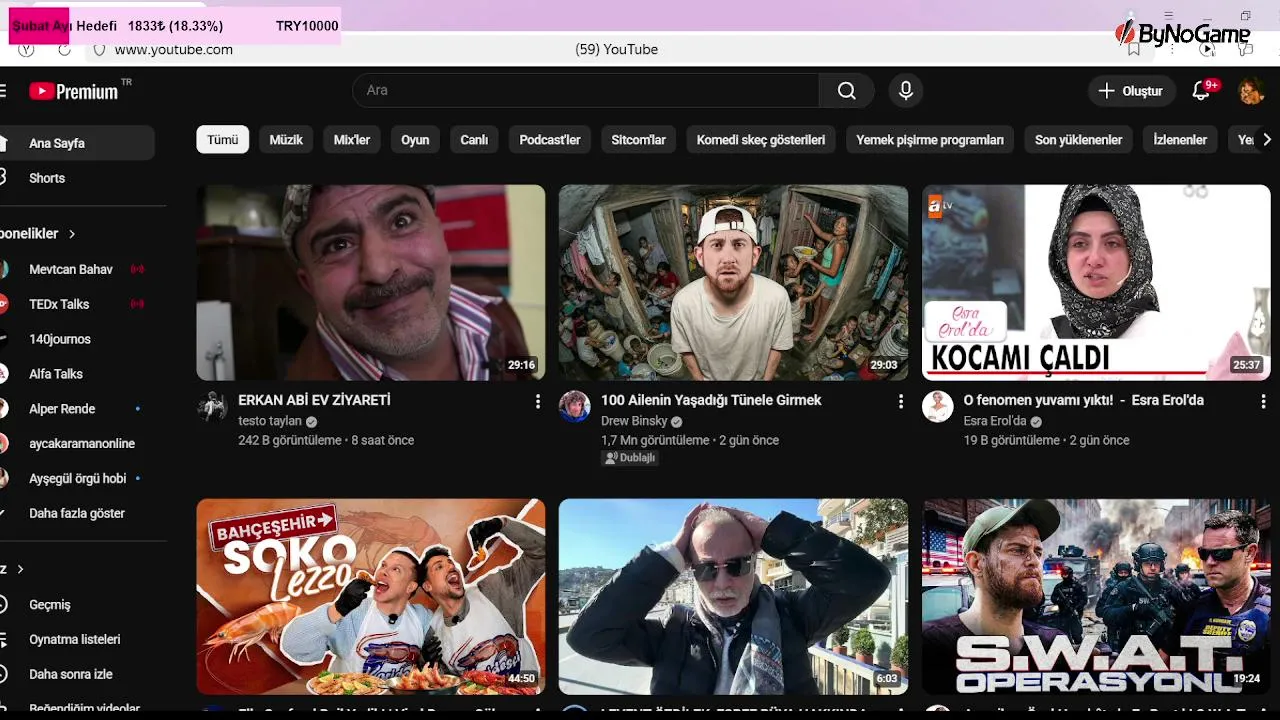1280x720 pixels.
Task: Open the 6:03 duration video thumbnail
Action: (x=733, y=597)
